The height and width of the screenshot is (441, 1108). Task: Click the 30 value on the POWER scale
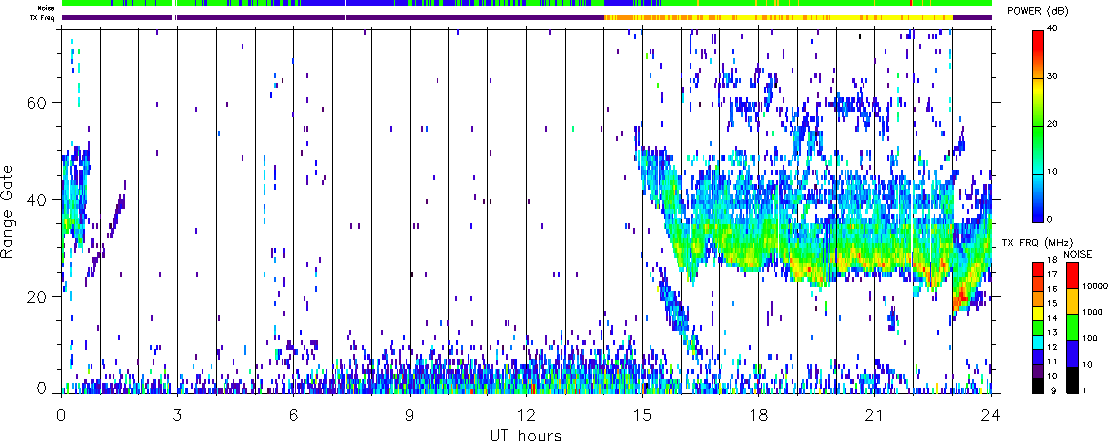click(x=1053, y=77)
